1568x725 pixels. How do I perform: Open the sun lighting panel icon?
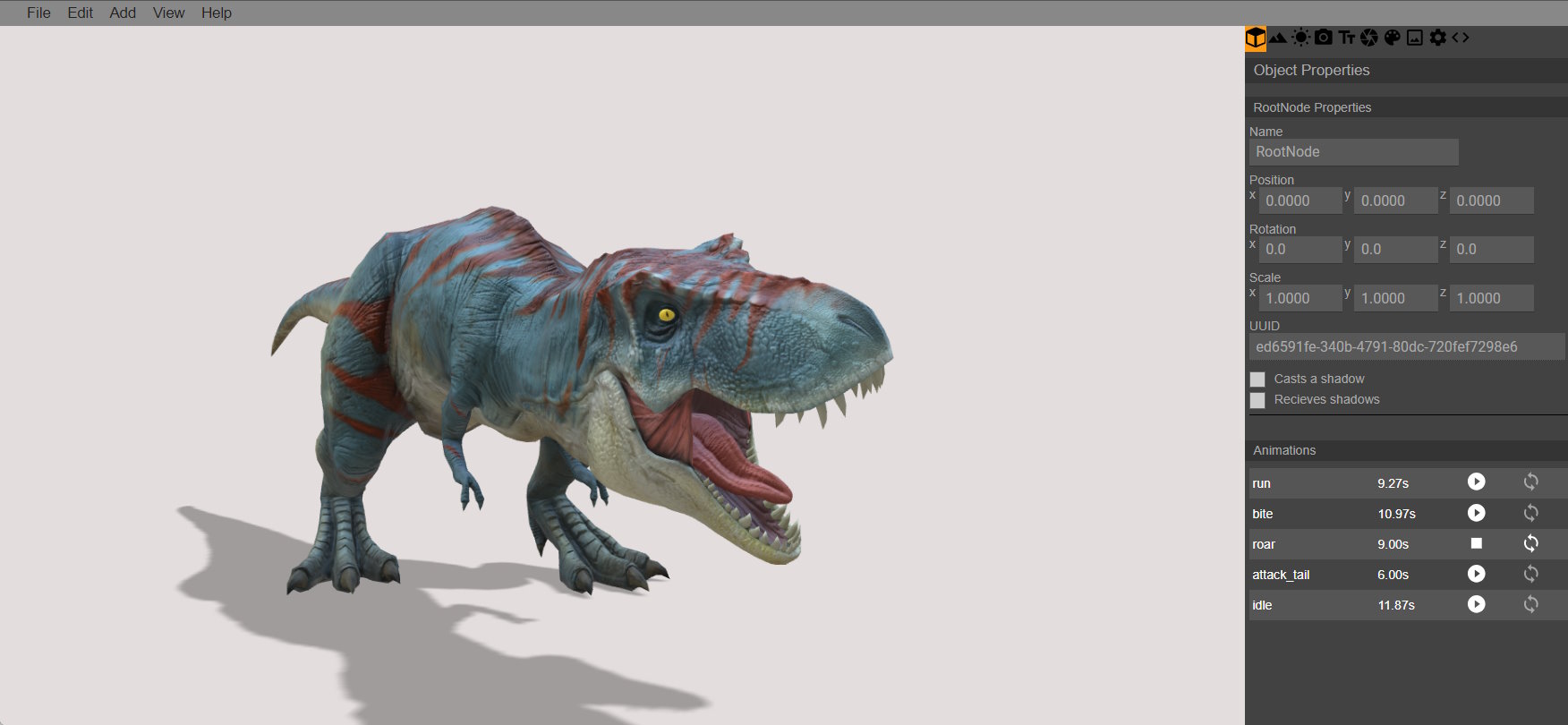(1300, 38)
